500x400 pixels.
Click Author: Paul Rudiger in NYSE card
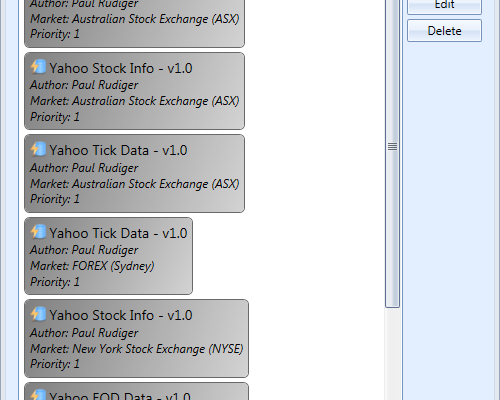coord(84,333)
